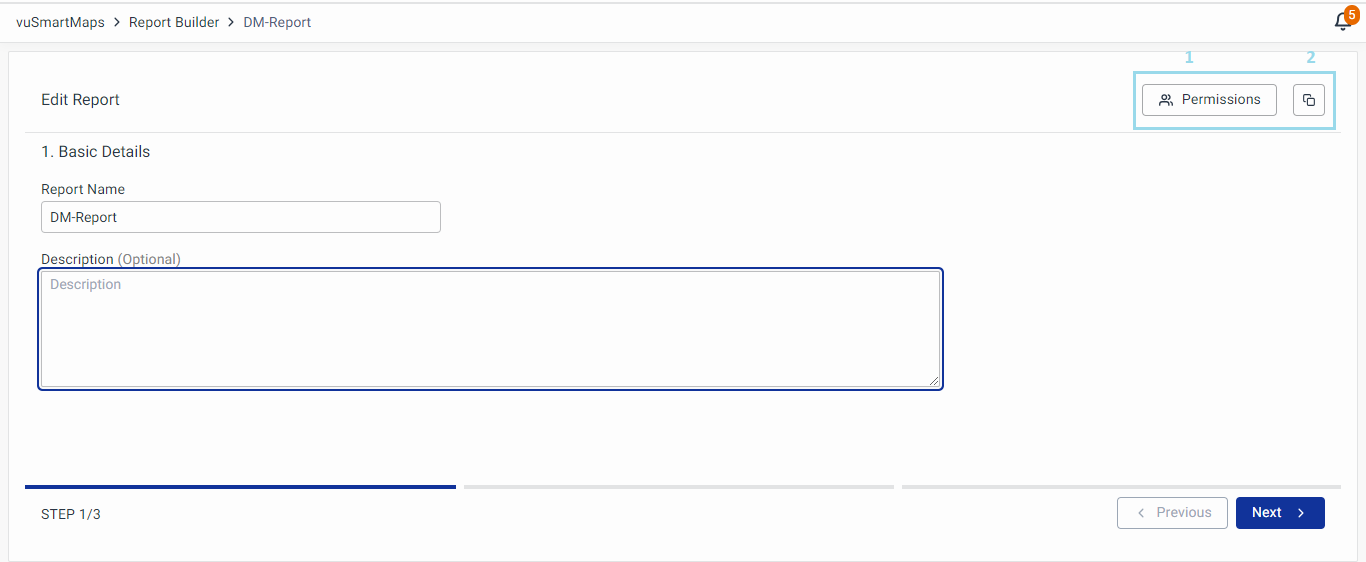This screenshot has height=562, width=1366.
Task: Click the Previous button
Action: tap(1172, 513)
